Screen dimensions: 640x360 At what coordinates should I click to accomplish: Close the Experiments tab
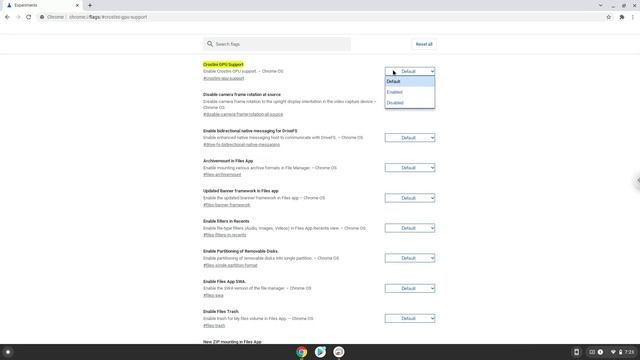77,5
